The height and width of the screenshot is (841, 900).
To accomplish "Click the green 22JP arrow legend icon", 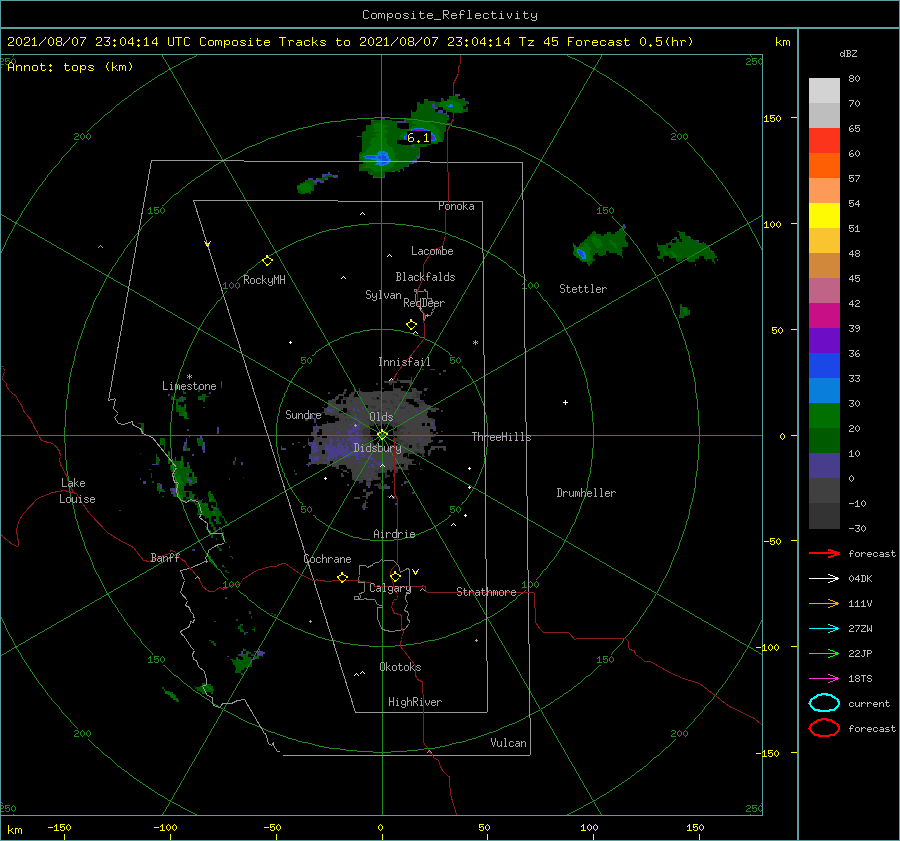I will (x=824, y=653).
